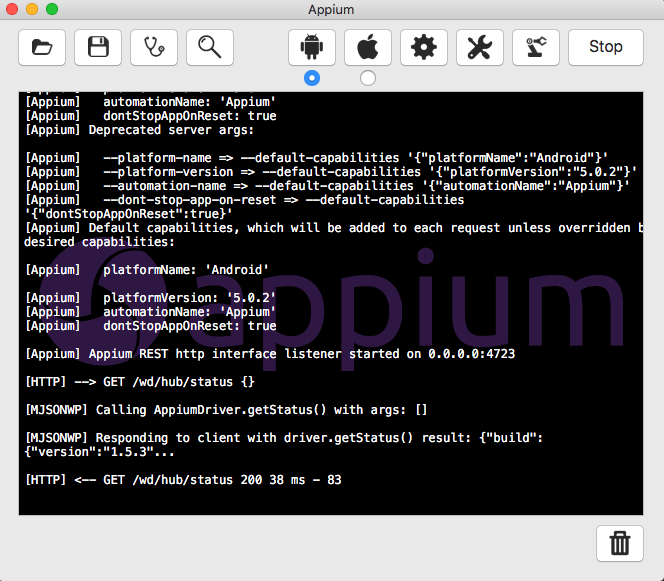Viewport: 664px width, 581px height.
Task: Clear the log with the trash can icon
Action: tap(620, 543)
